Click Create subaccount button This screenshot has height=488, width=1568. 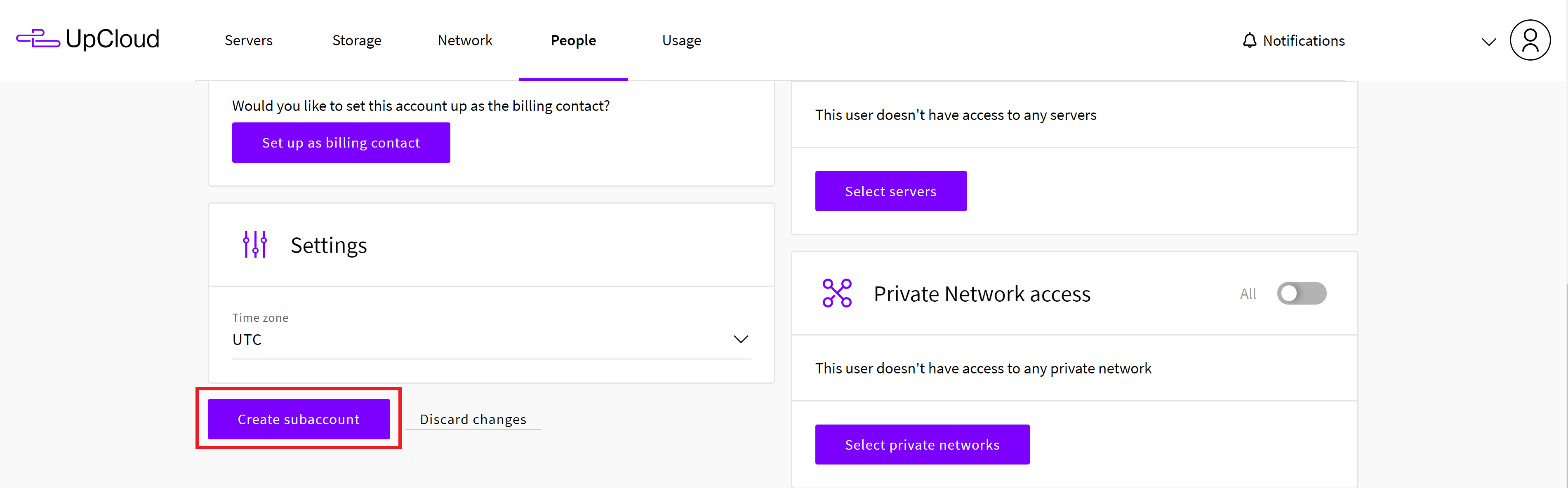point(298,419)
